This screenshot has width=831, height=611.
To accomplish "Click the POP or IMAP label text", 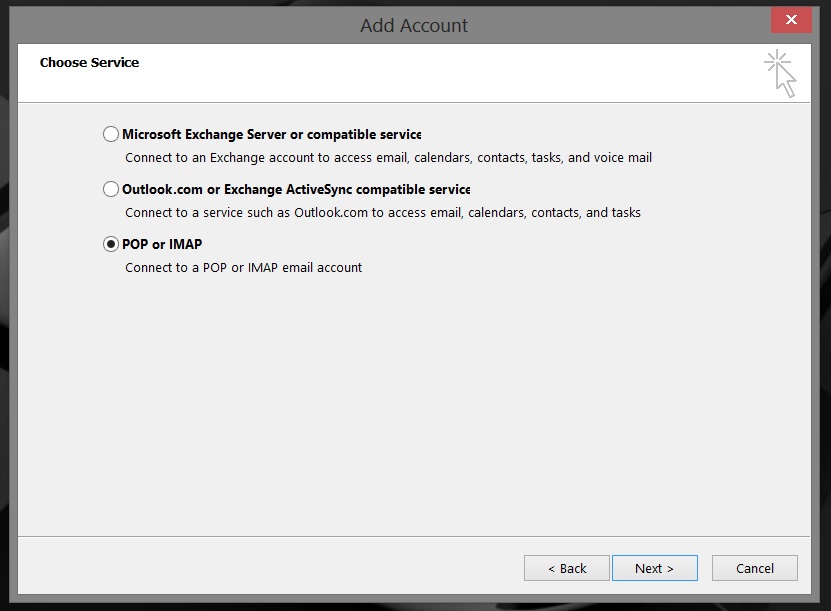I will tap(164, 243).
